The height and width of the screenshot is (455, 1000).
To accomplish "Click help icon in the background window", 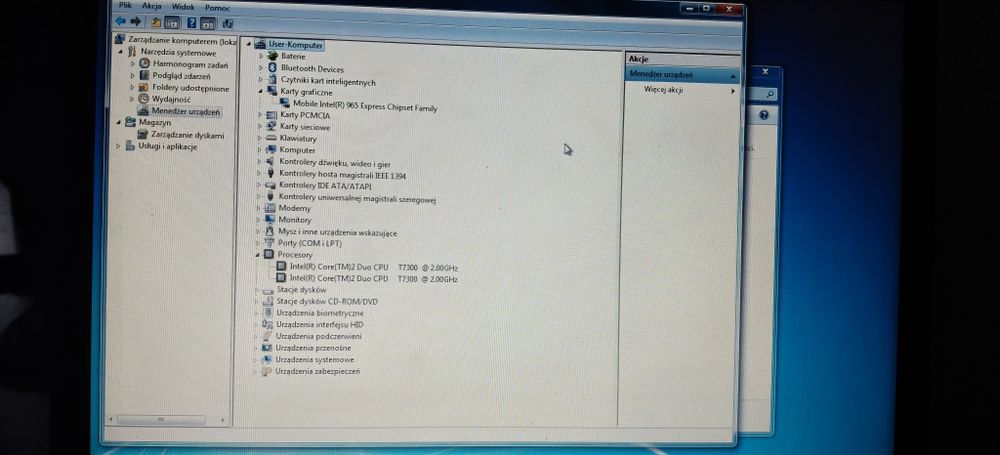I will [764, 116].
